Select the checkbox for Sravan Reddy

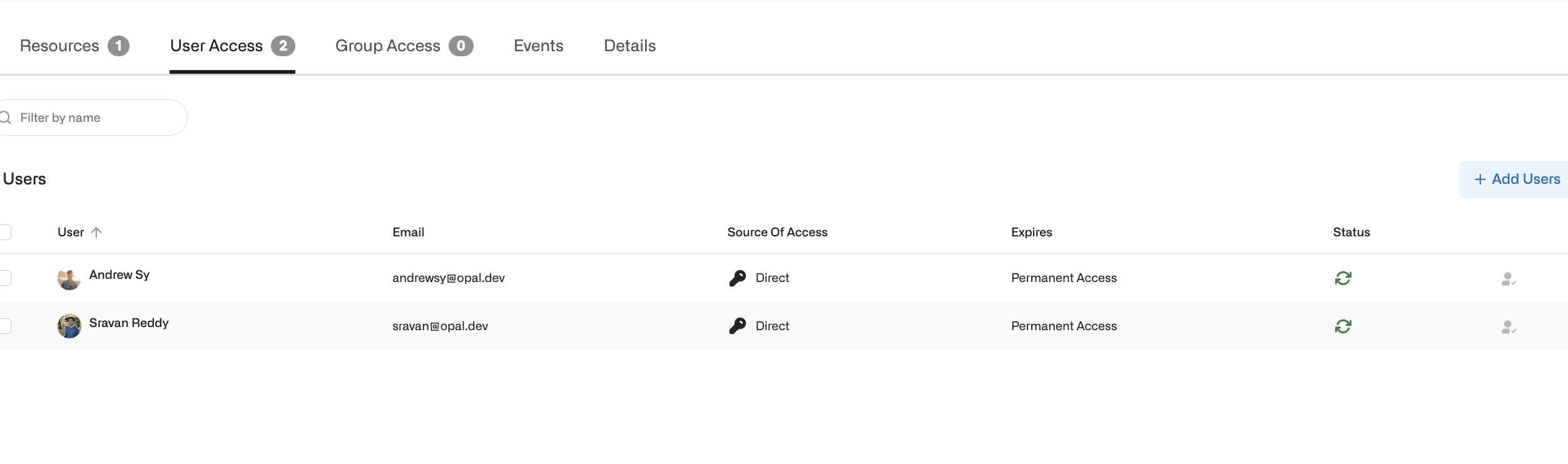(x=5, y=326)
